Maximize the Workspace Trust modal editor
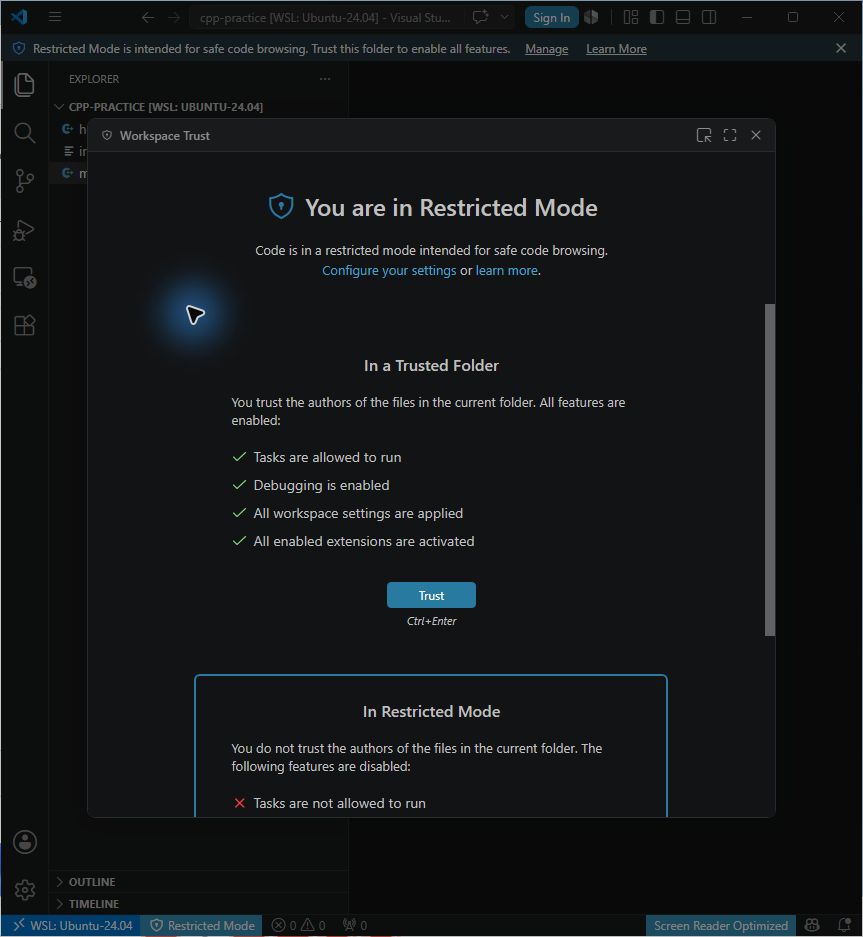The image size is (863, 937). click(x=730, y=135)
